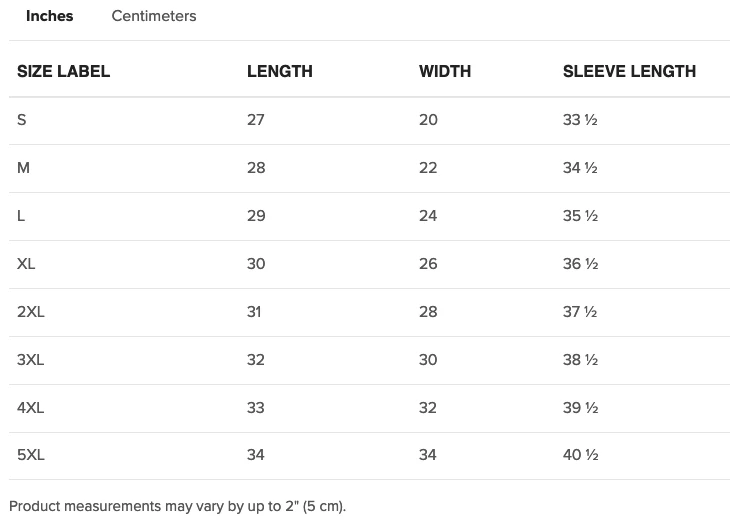Click the product measurements disclaimer text
Screen dimensions: 730x520
click(177, 506)
